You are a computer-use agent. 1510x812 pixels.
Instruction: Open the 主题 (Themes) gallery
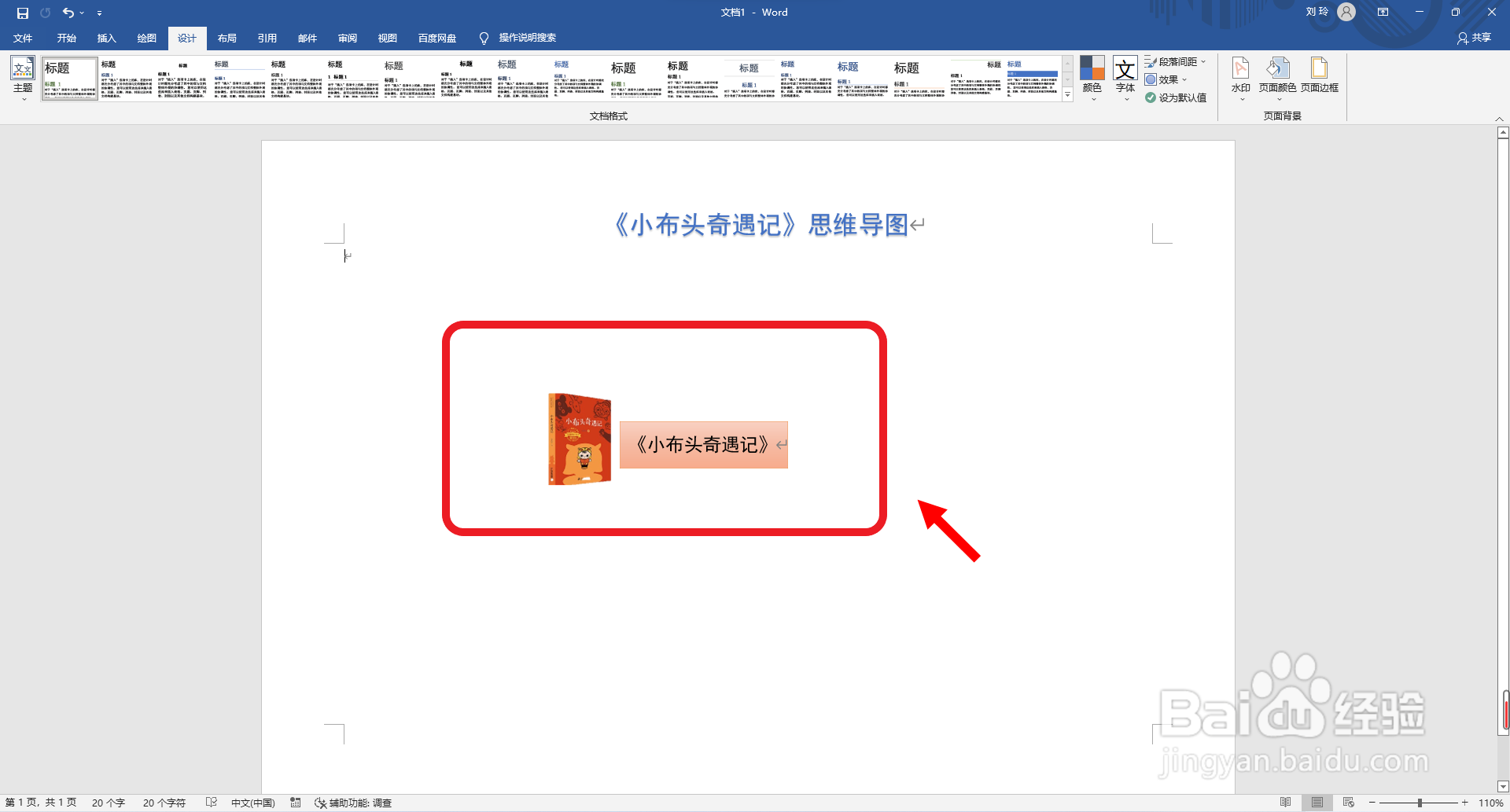(x=23, y=78)
